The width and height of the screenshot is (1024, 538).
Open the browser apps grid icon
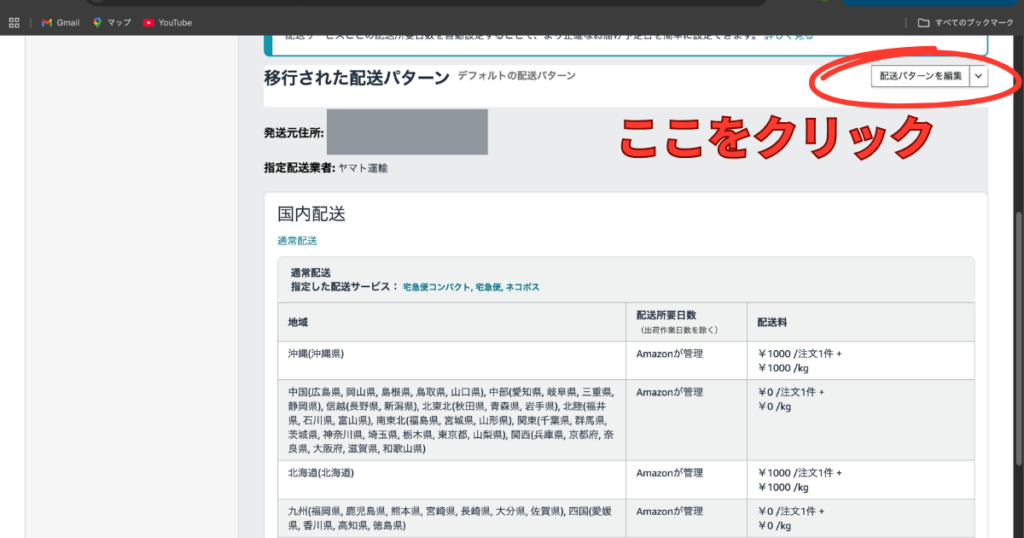(x=14, y=22)
